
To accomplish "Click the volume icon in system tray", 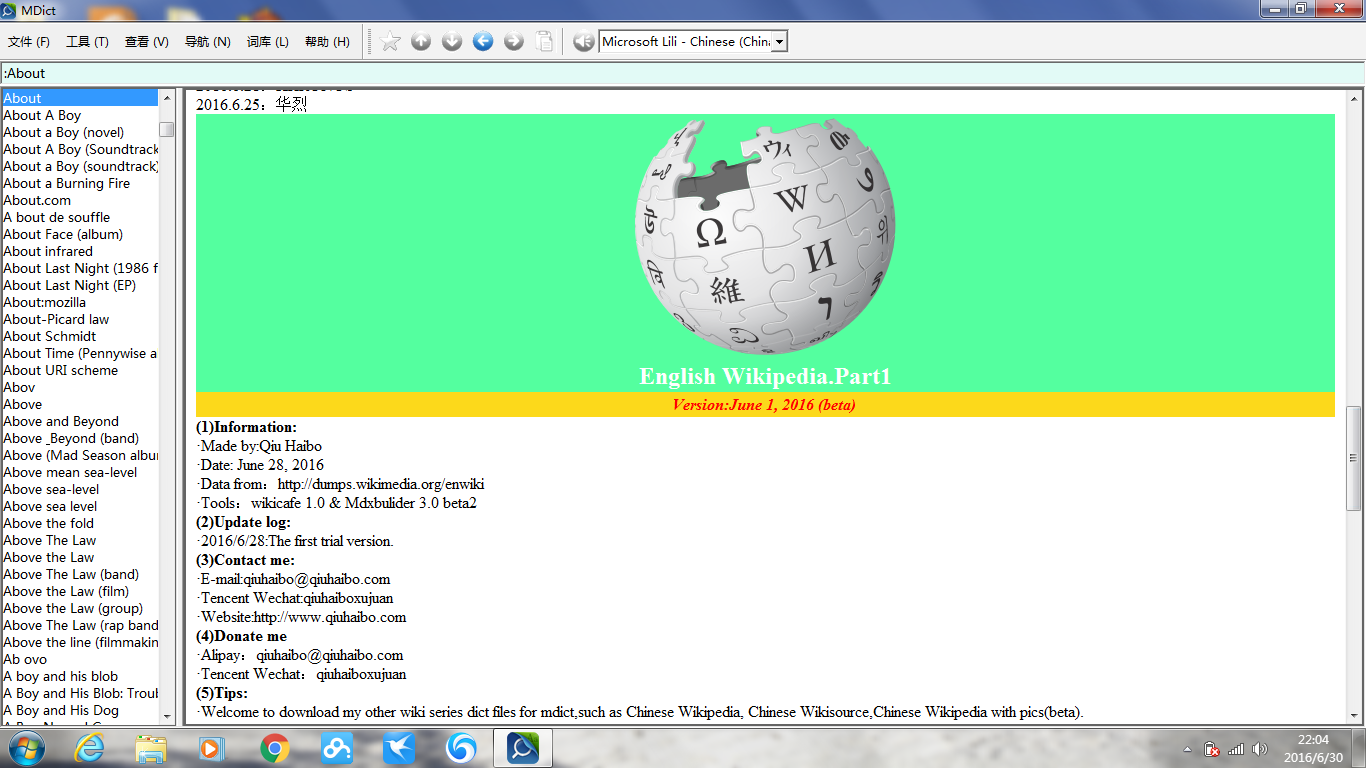I will [1259, 749].
